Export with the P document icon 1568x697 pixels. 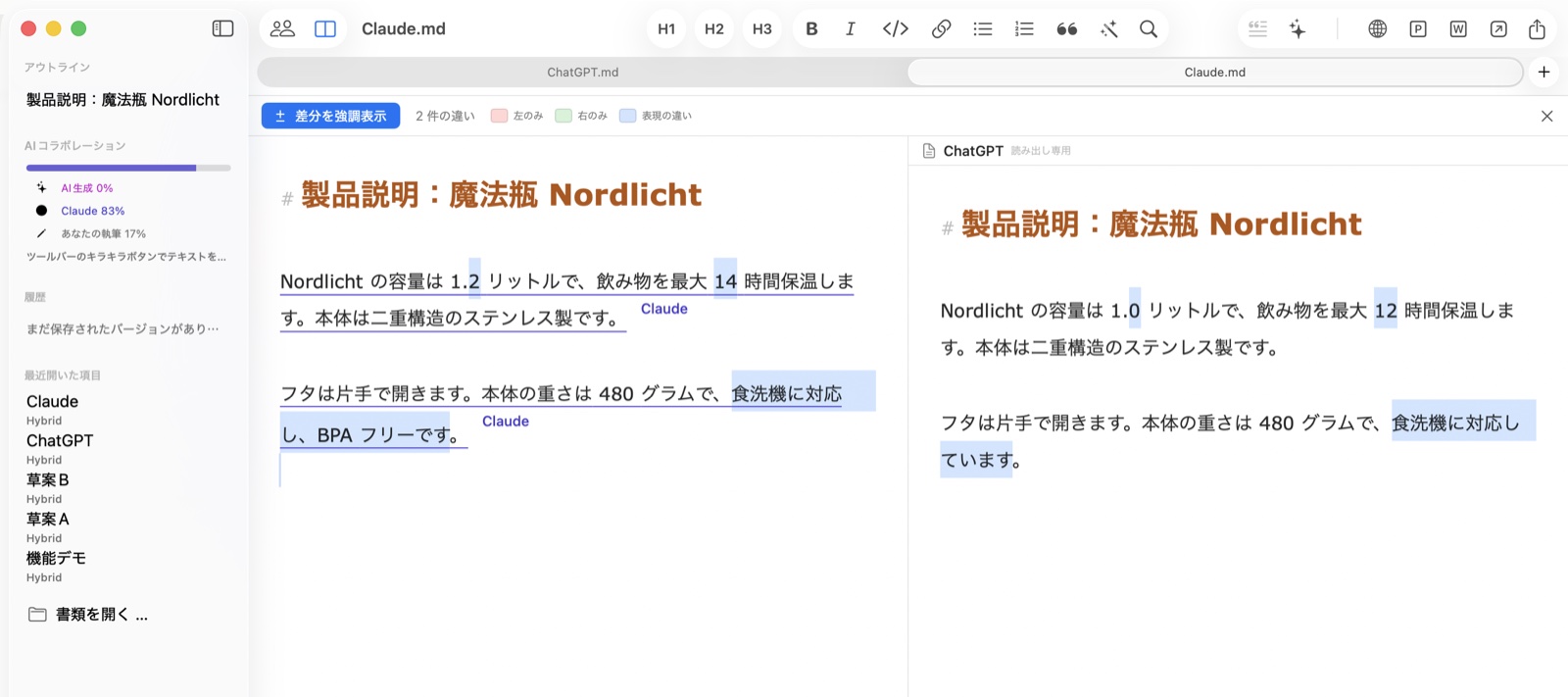point(1418,28)
